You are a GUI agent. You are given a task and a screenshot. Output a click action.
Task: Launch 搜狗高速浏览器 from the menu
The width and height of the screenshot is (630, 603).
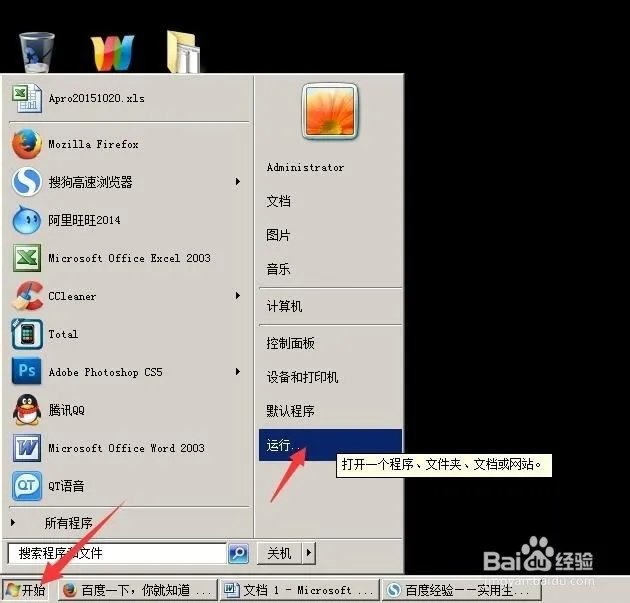(x=90, y=182)
